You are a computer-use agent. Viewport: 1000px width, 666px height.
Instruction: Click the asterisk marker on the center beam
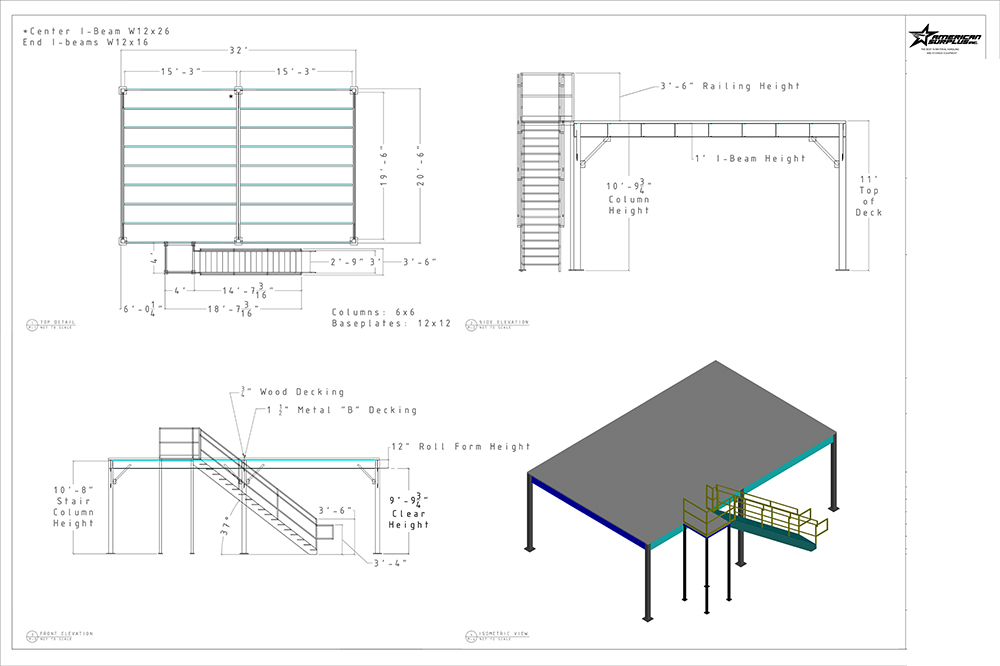click(232, 97)
